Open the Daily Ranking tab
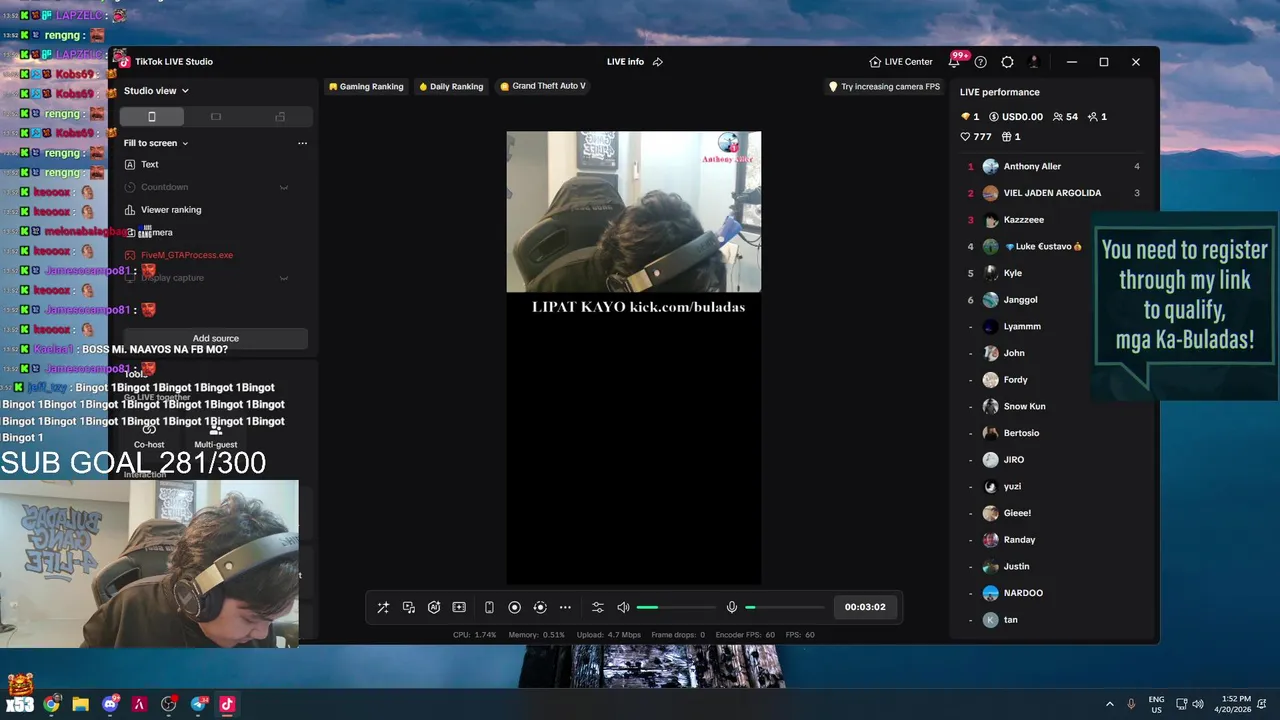This screenshot has height=720, width=1280. (x=451, y=86)
